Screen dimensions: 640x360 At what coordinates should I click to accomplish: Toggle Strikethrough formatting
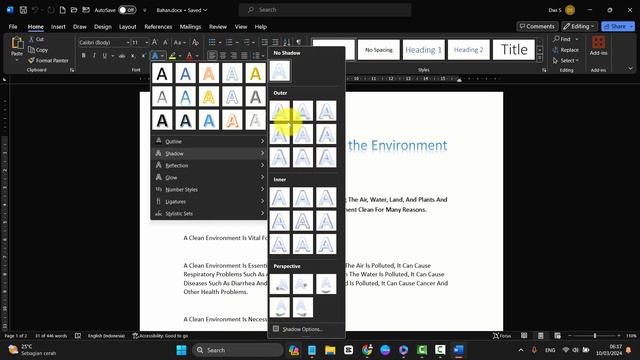click(122, 56)
